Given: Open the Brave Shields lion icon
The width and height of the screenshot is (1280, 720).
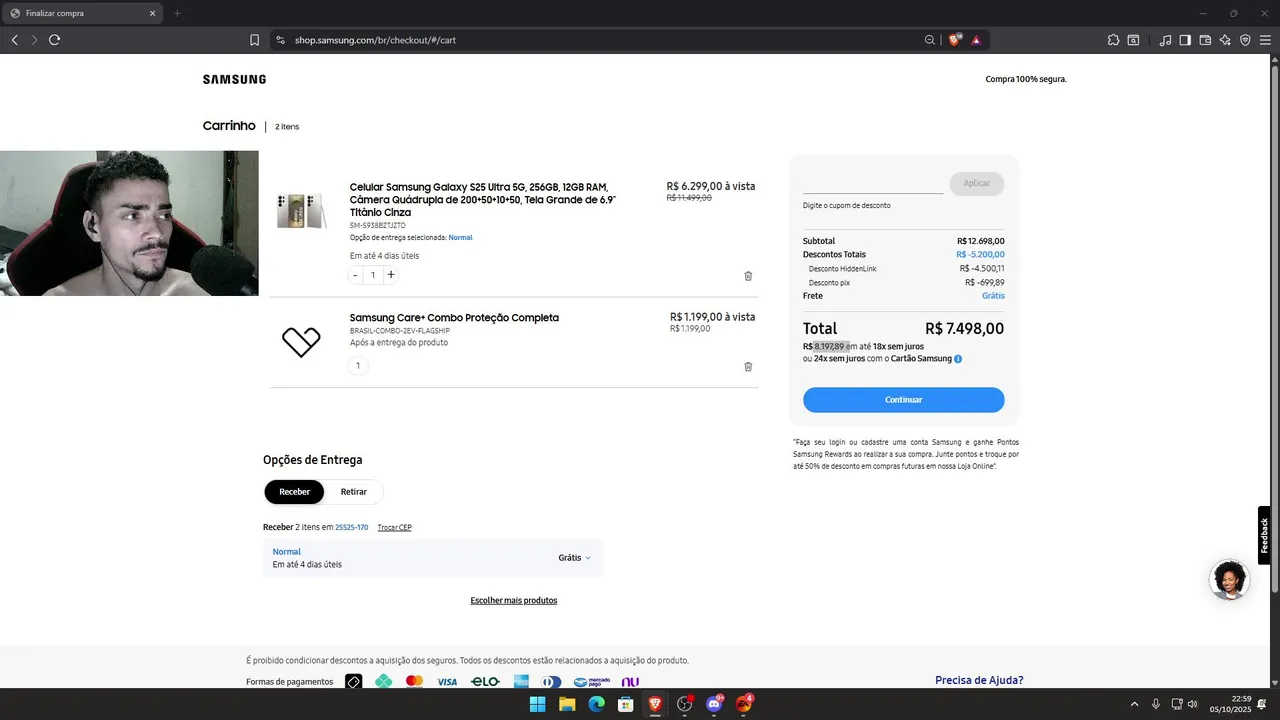Looking at the screenshot, I should pos(955,40).
